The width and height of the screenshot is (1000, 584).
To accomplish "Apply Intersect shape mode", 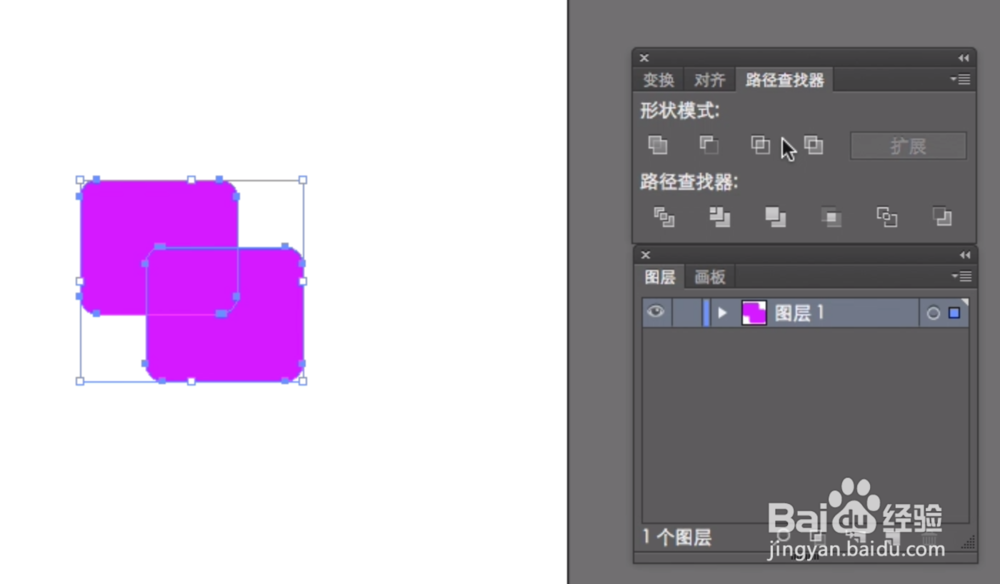I will coord(760,145).
